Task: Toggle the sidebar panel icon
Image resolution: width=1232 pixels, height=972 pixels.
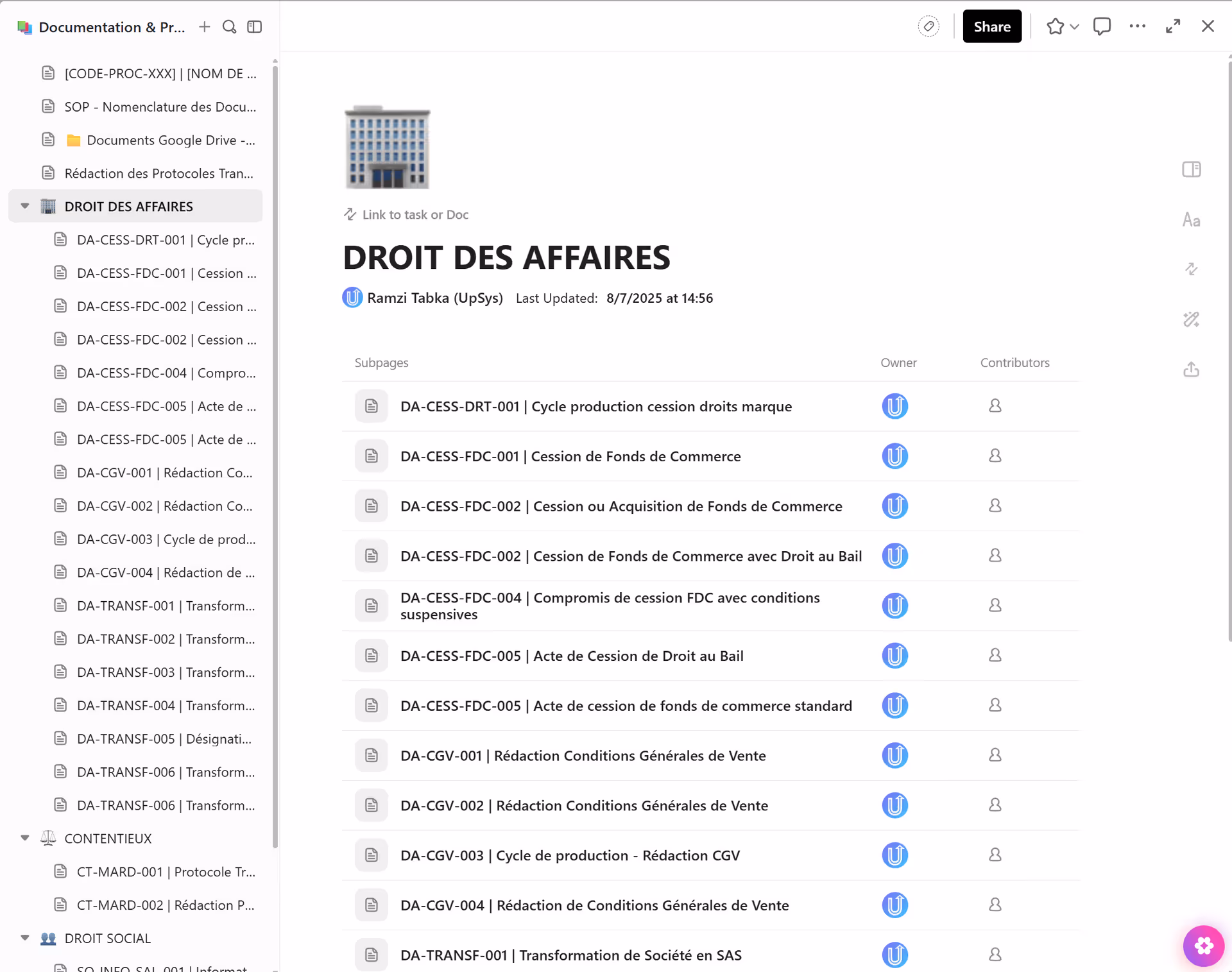Action: (x=254, y=27)
